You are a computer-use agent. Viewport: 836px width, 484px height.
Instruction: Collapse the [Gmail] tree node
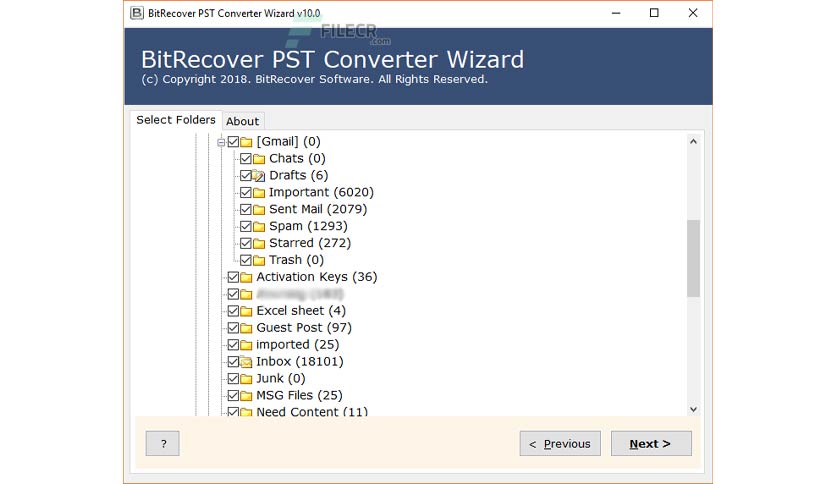pos(221,142)
